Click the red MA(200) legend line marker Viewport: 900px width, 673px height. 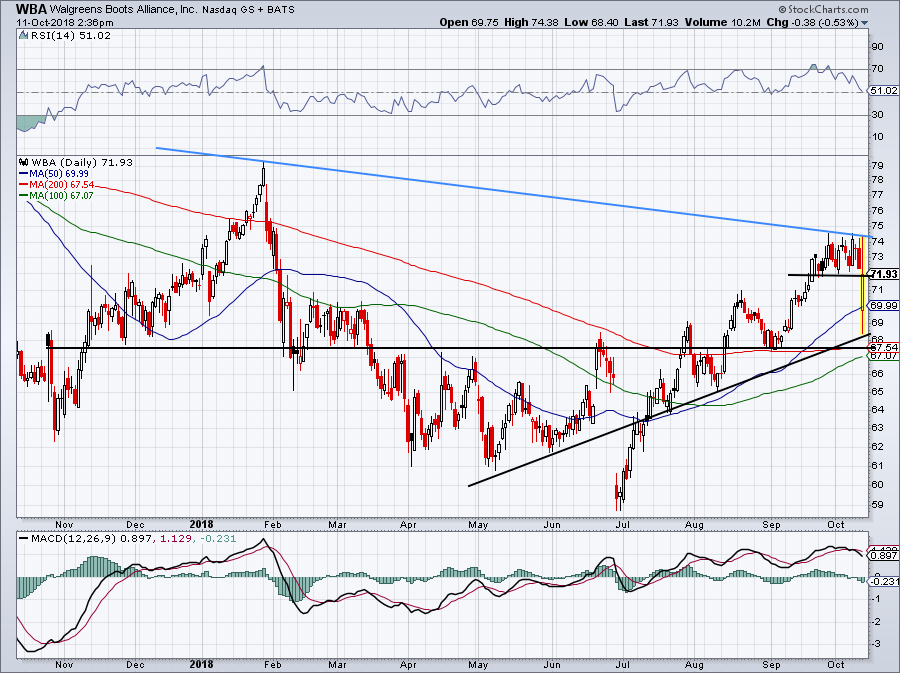click(24, 185)
